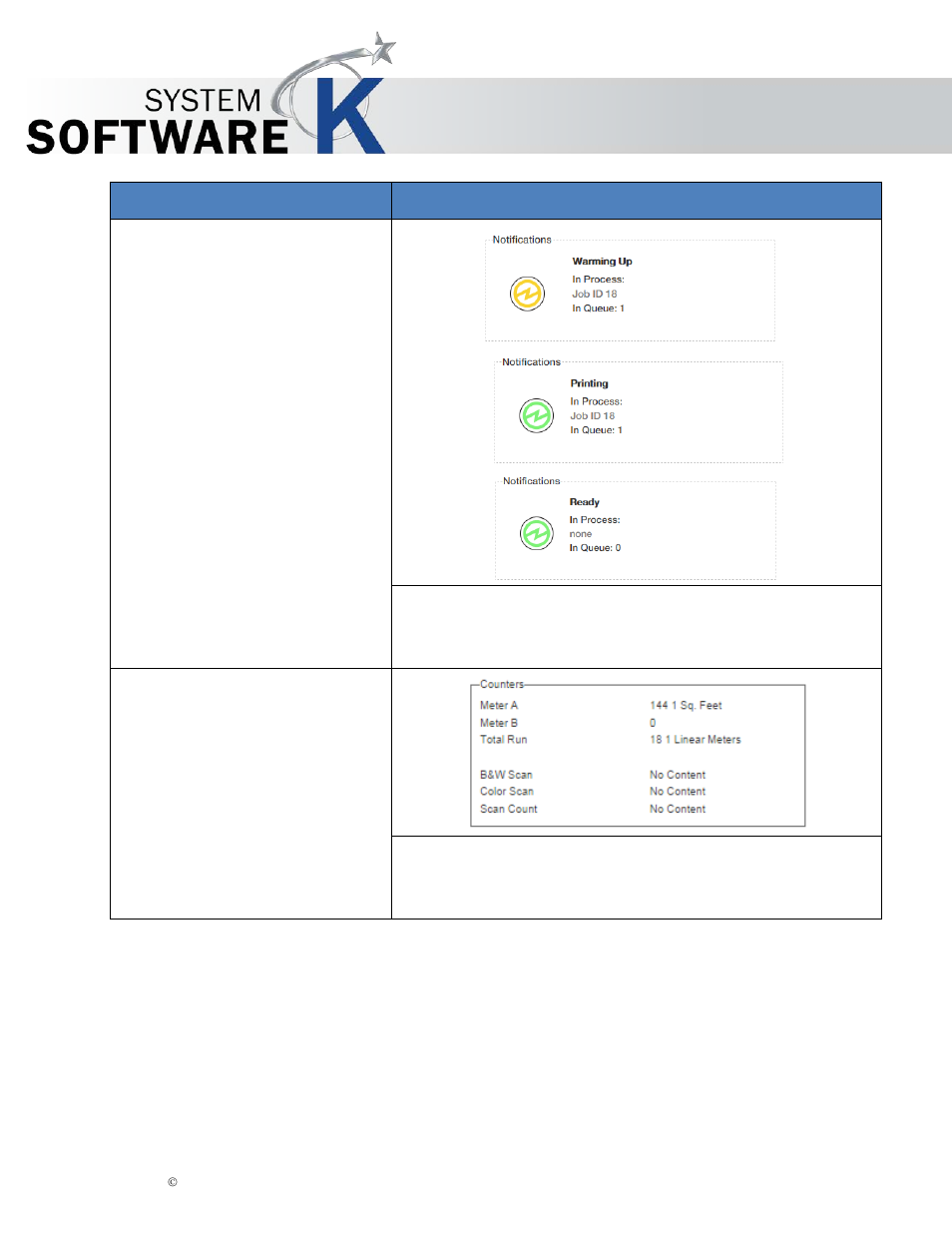Click 'none' in the Ready notification
This screenshot has width=952, height=1233.
(580, 534)
